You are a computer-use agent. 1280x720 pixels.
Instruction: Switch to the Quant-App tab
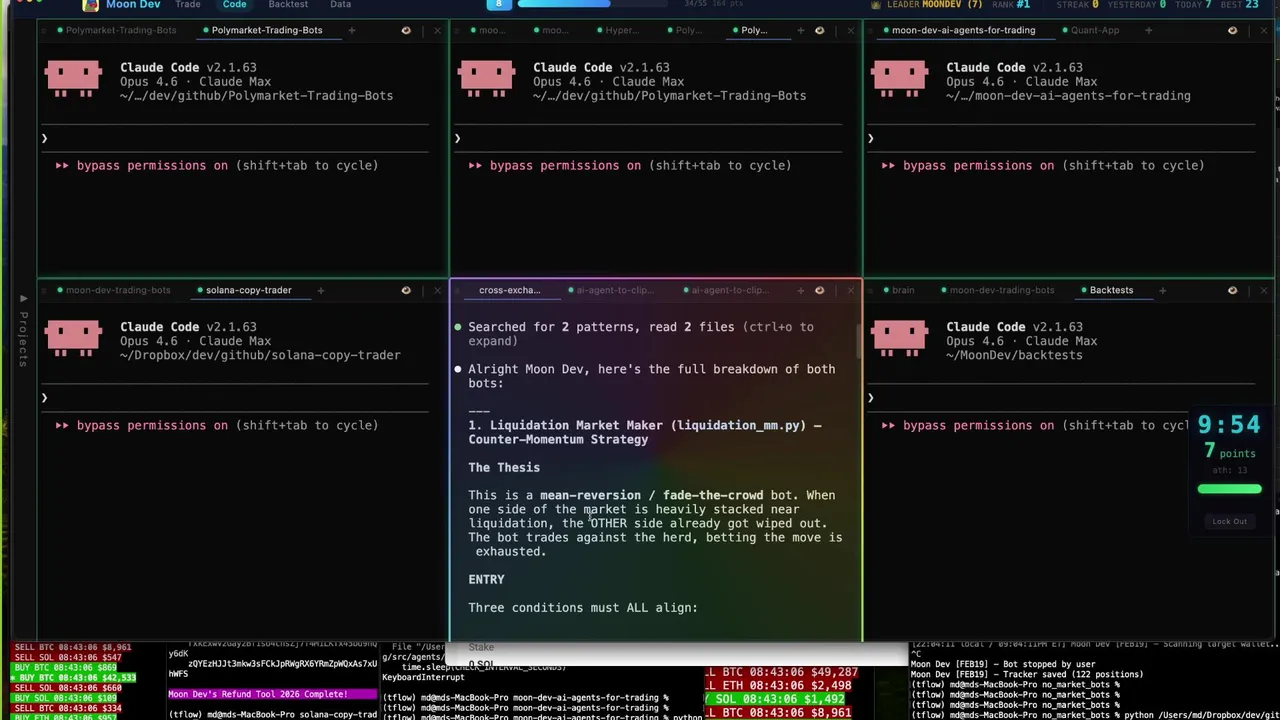[1090, 30]
